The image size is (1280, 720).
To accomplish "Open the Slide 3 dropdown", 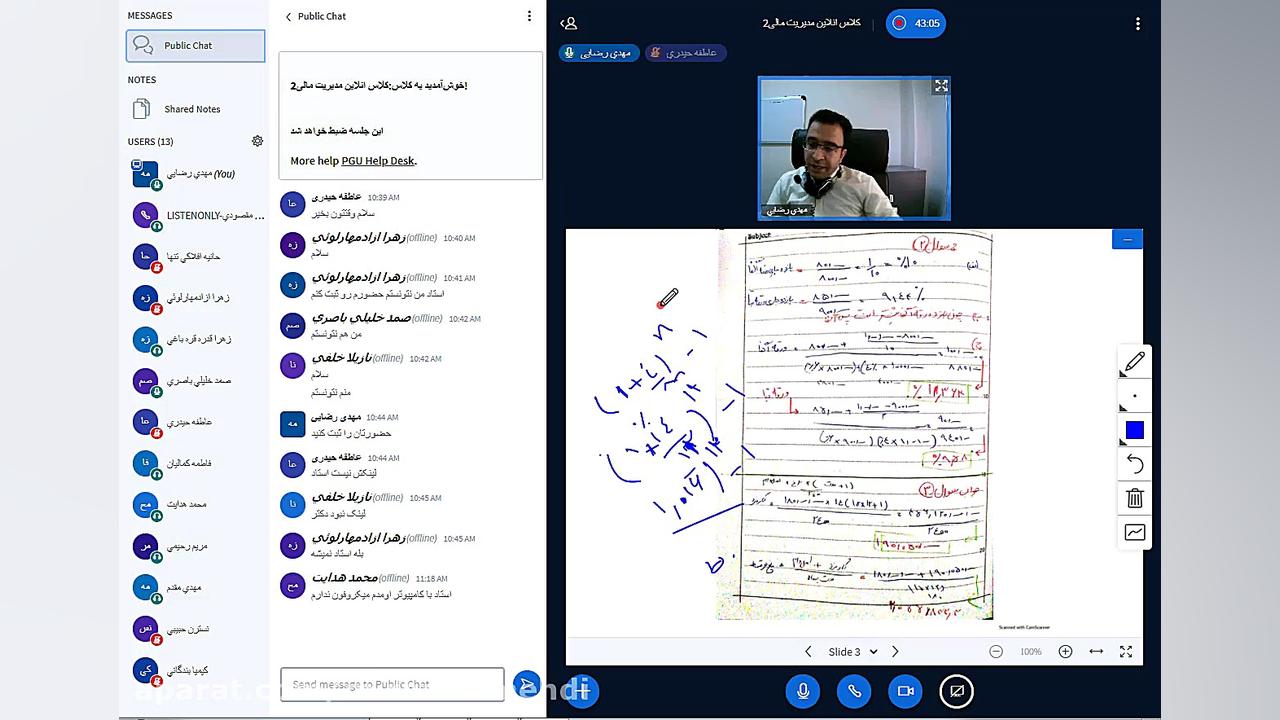I will tap(852, 652).
